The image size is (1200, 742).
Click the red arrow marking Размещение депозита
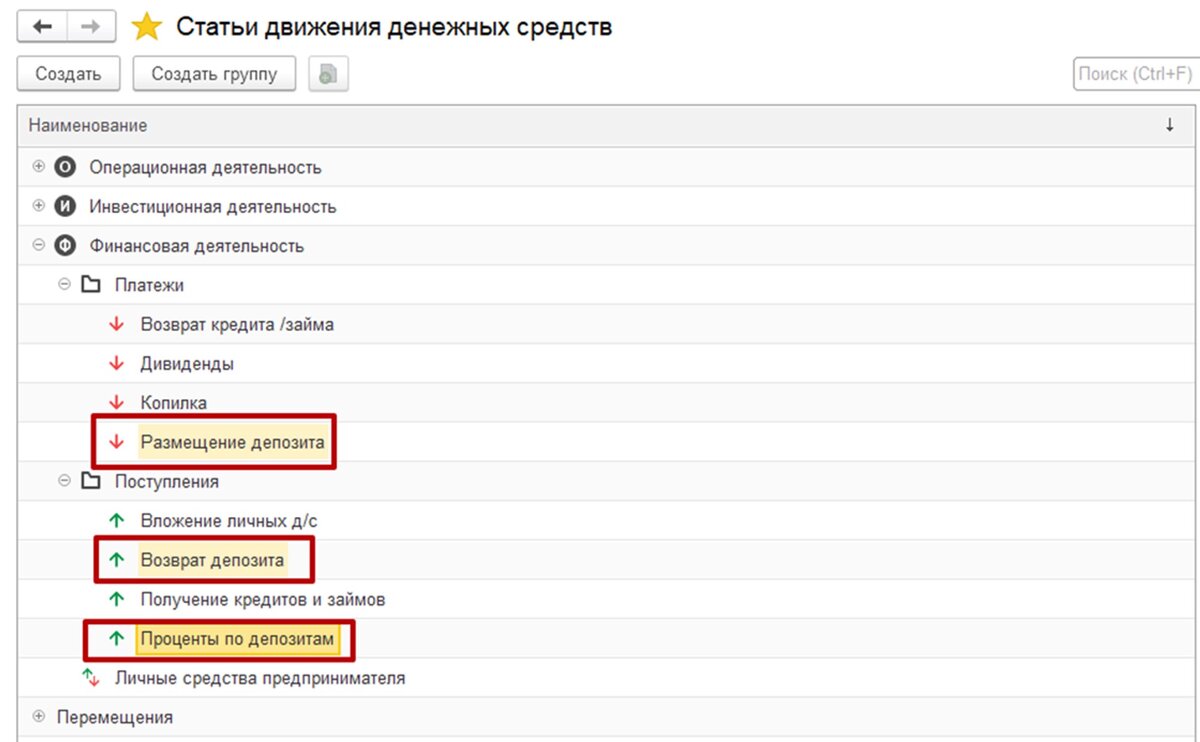[116, 441]
